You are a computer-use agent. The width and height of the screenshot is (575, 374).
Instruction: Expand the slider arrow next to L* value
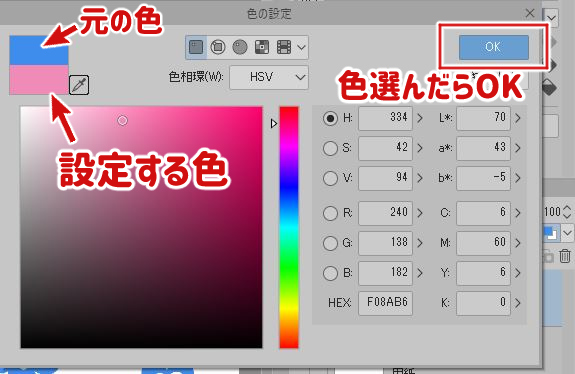[x=517, y=118]
